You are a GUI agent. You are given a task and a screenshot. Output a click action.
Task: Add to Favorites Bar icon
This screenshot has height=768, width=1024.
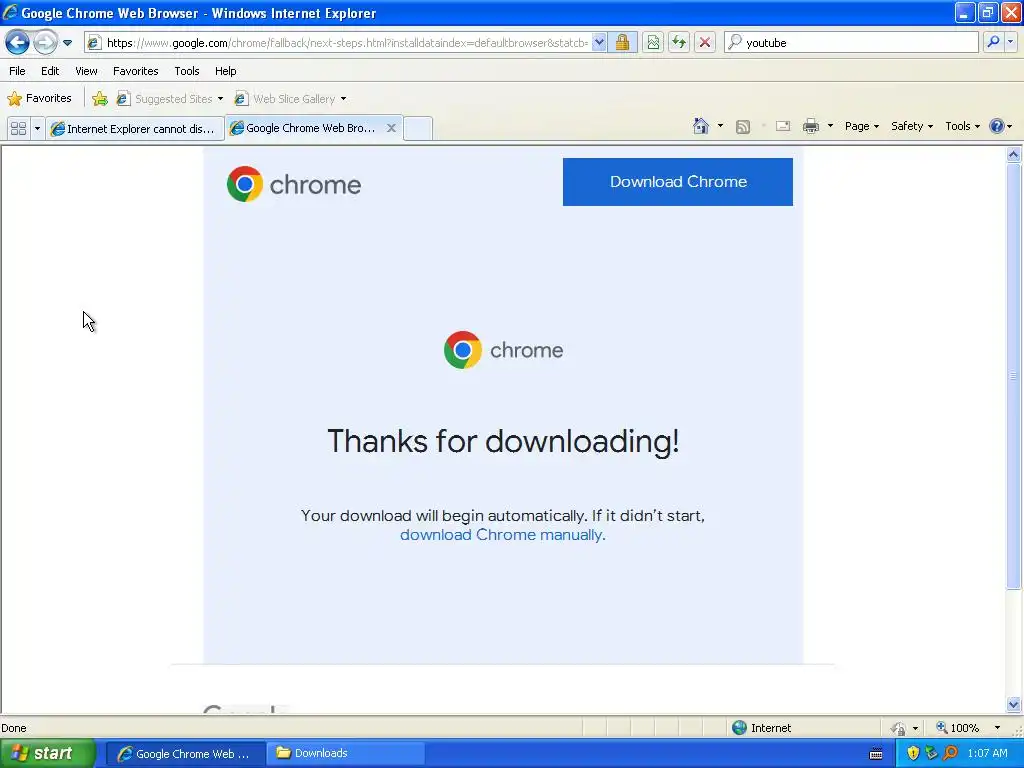tap(100, 99)
